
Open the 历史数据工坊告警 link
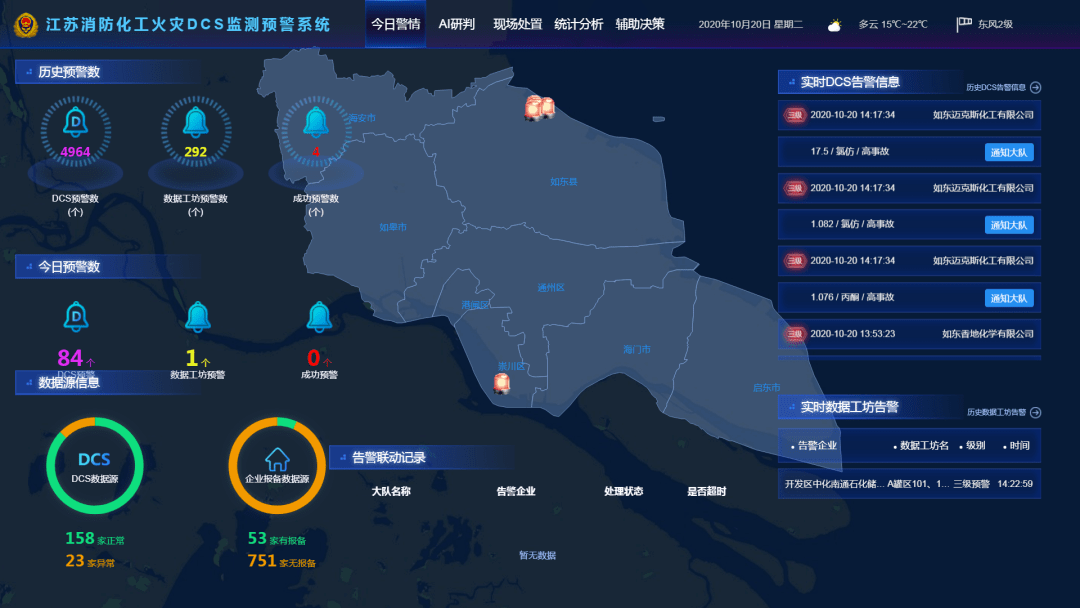[997, 412]
